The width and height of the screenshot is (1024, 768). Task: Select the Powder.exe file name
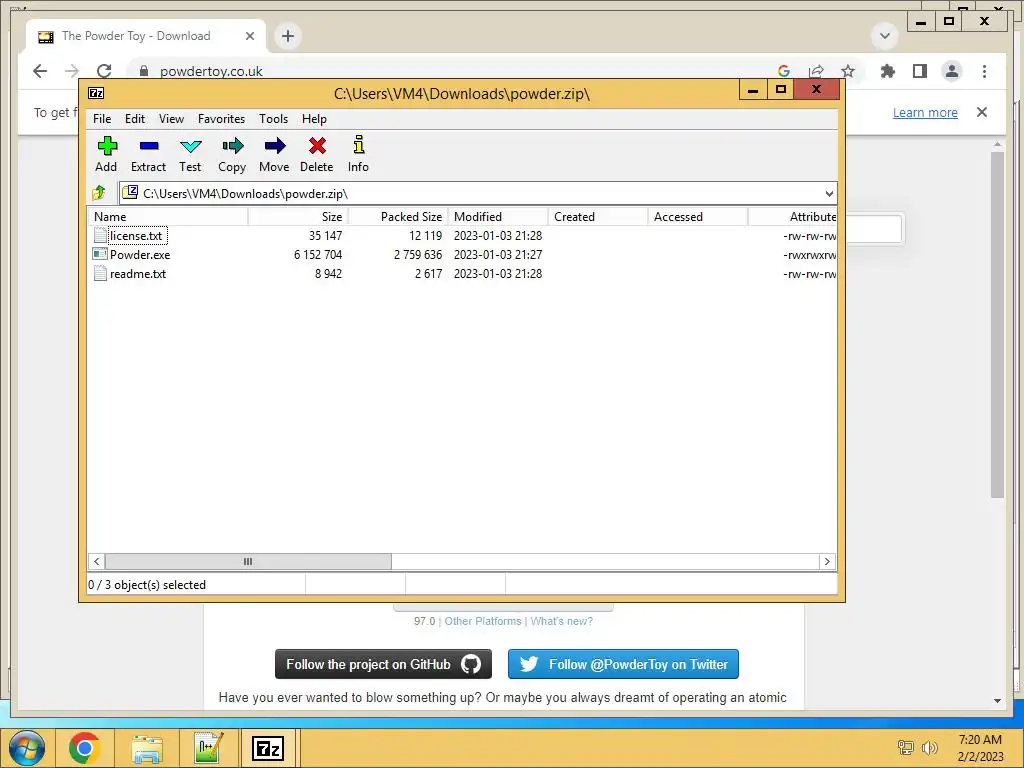click(x=140, y=255)
